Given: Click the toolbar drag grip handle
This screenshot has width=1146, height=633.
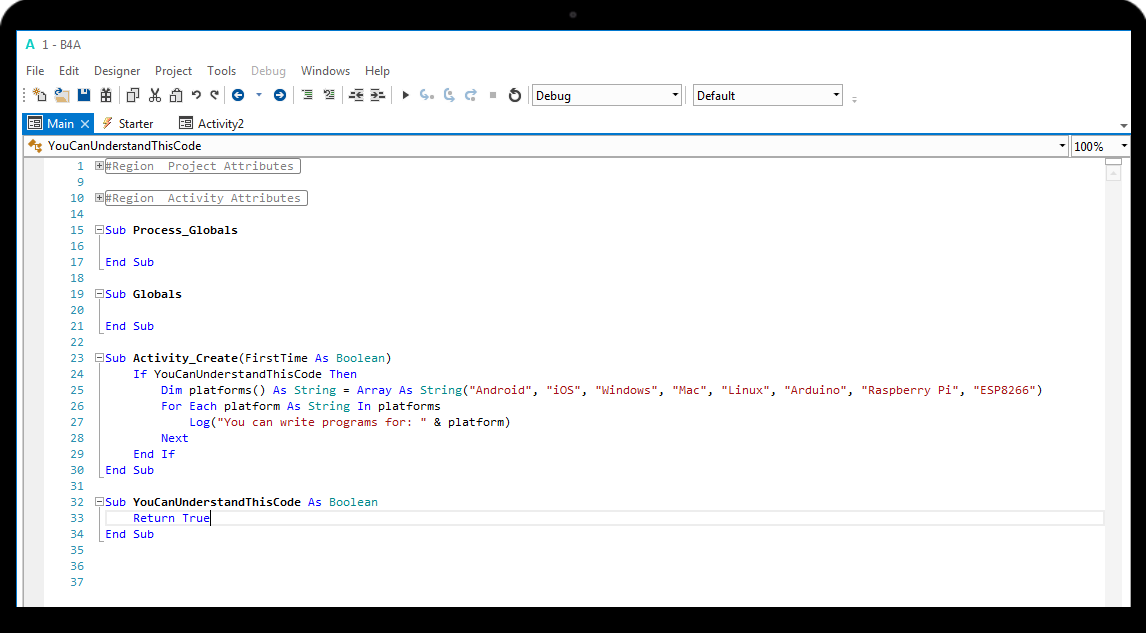Looking at the screenshot, I should pyautogui.click(x=25, y=95).
